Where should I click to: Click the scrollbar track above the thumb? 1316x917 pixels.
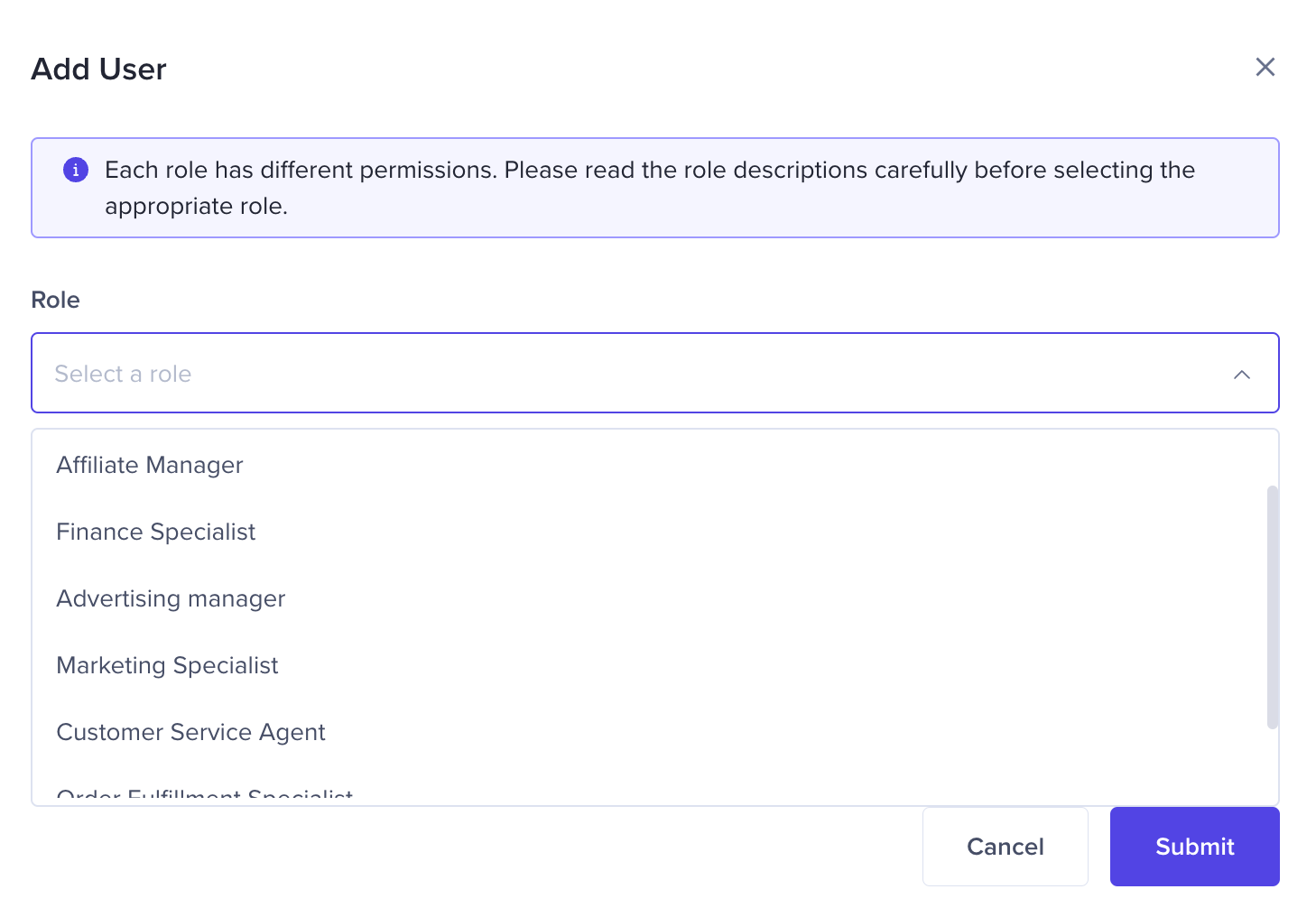(x=1273, y=458)
